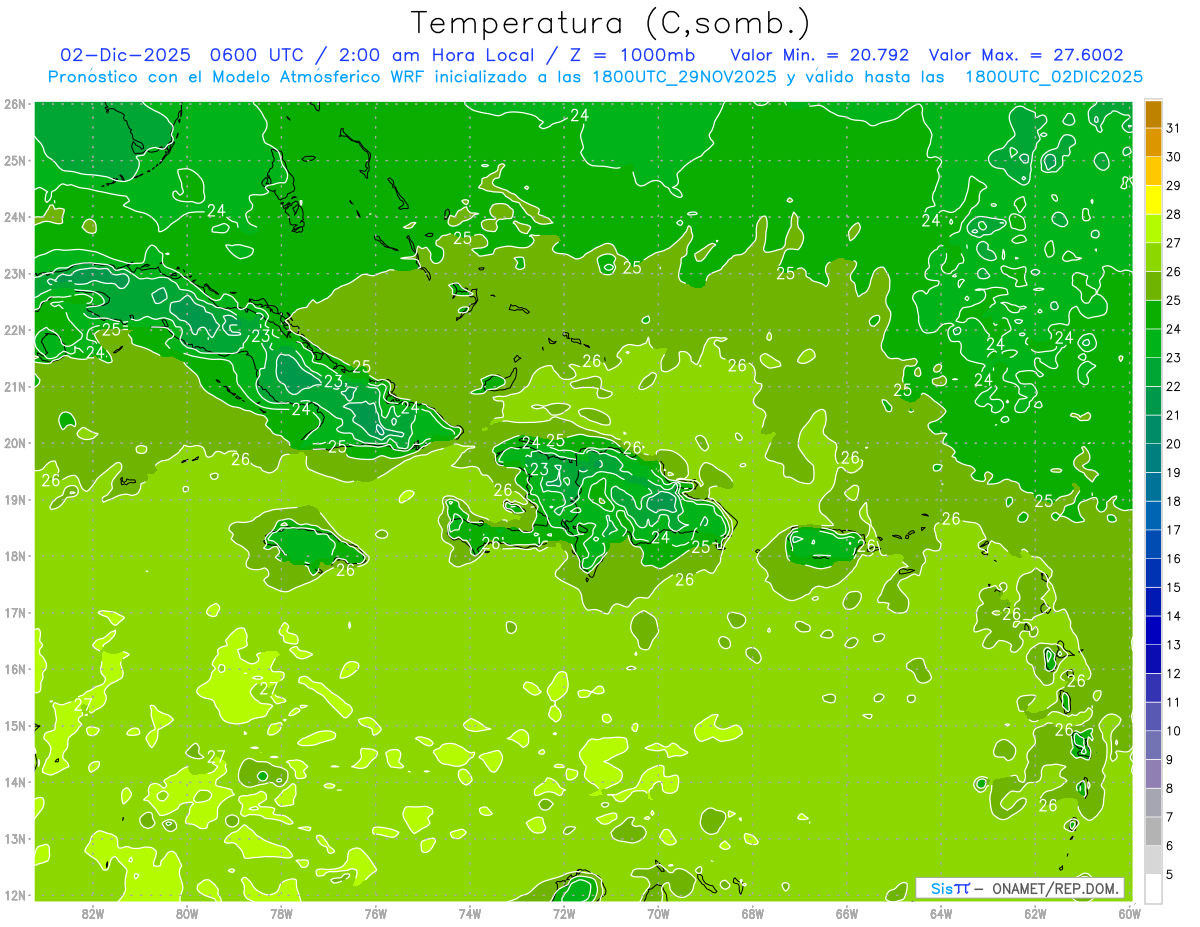Click the '66W' longitude label
The width and height of the screenshot is (1200, 927).
coord(846,913)
